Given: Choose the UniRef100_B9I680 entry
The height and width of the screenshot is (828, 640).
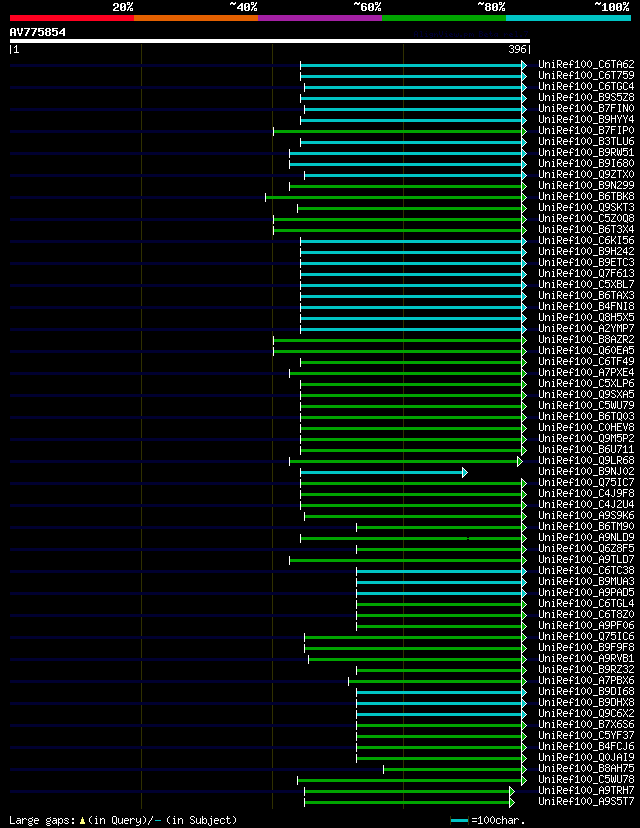Looking at the screenshot, I should tap(586, 164).
